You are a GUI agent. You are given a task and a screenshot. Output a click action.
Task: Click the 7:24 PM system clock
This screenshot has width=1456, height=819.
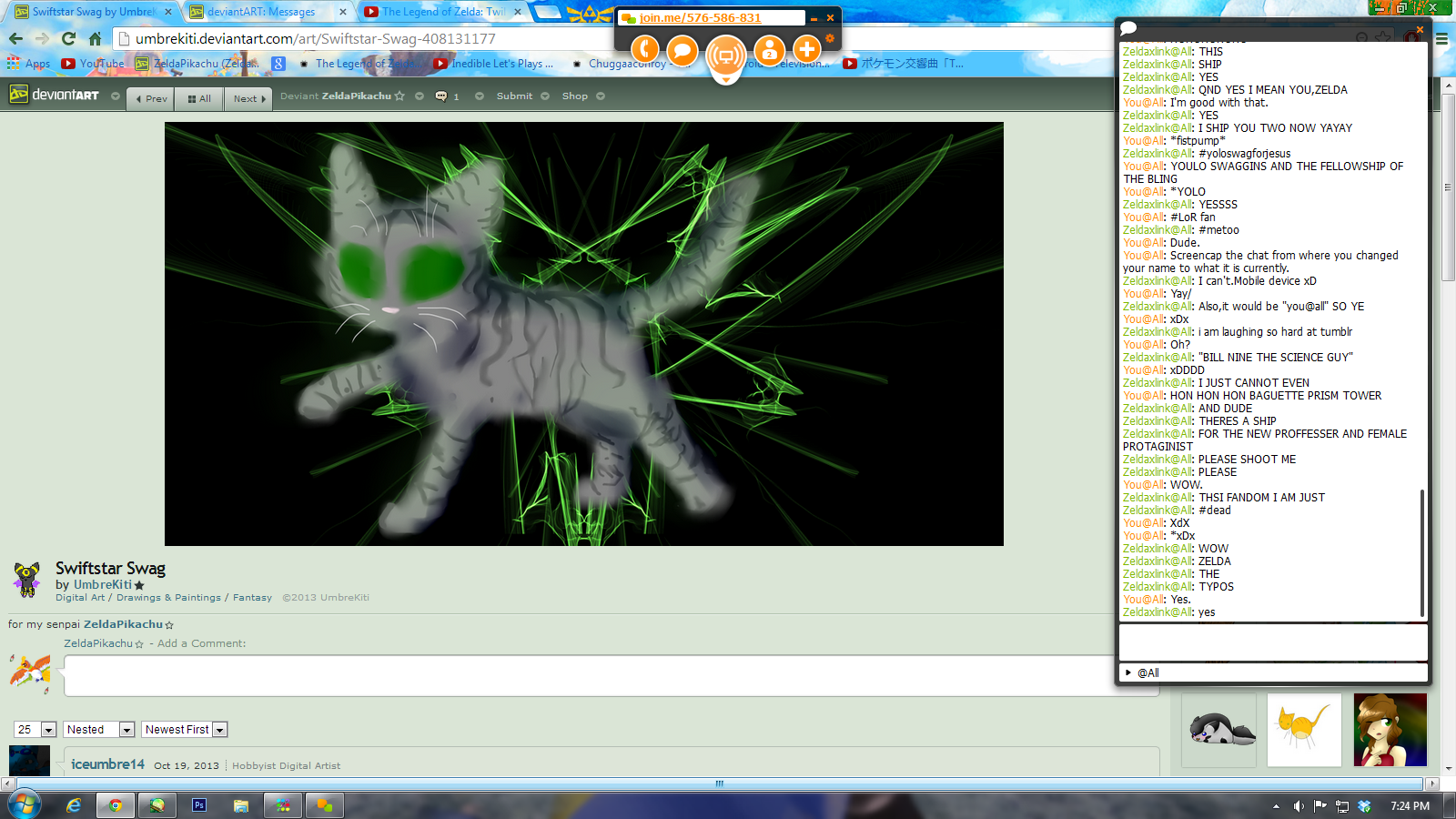click(1410, 805)
